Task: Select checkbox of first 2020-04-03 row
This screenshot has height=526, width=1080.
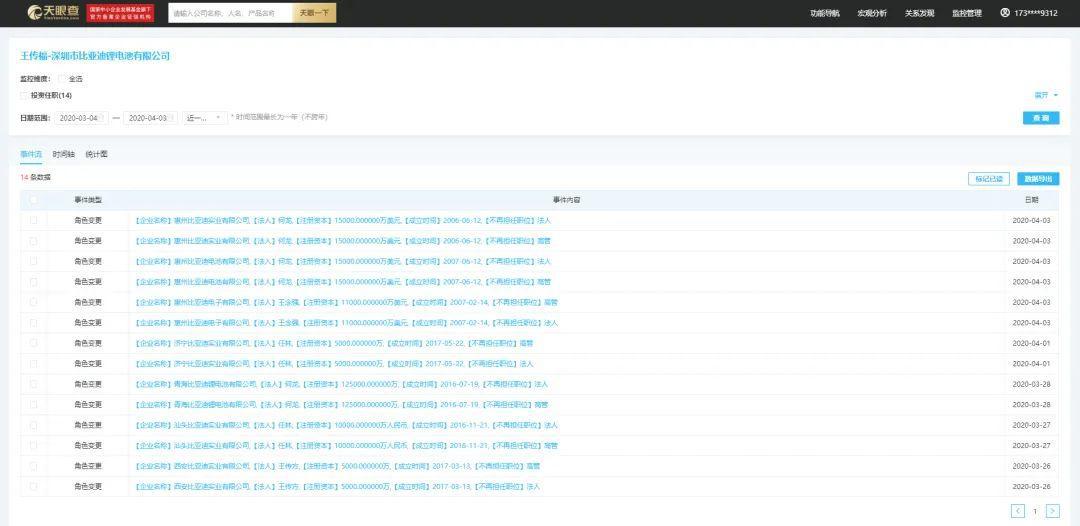Action: 33,220
